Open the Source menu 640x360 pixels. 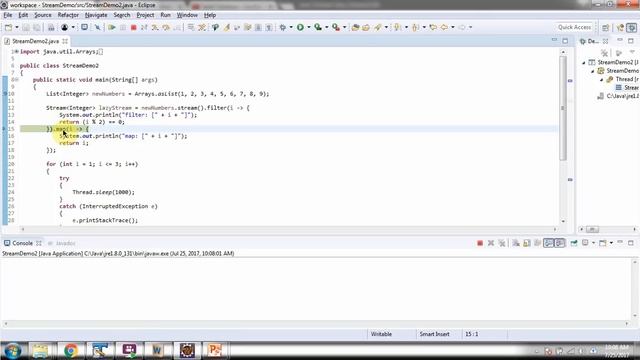coord(43,15)
